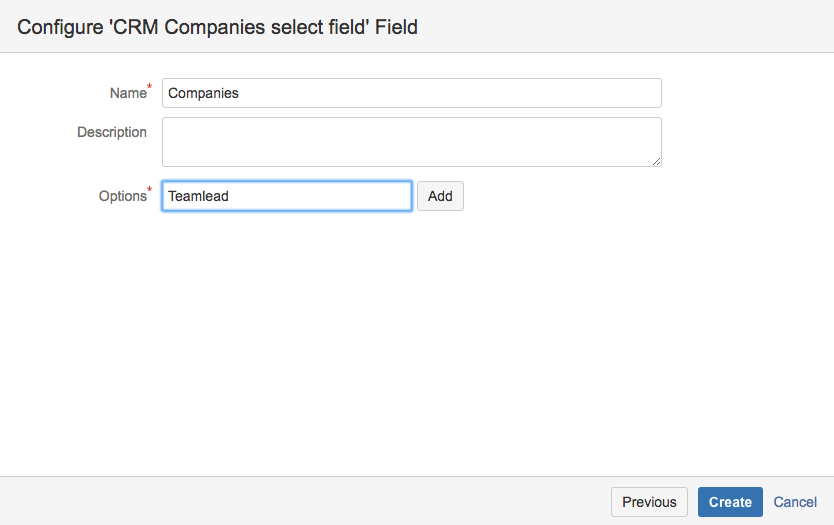The image size is (834, 525).
Task: Click the Cancel link
Action: click(795, 502)
